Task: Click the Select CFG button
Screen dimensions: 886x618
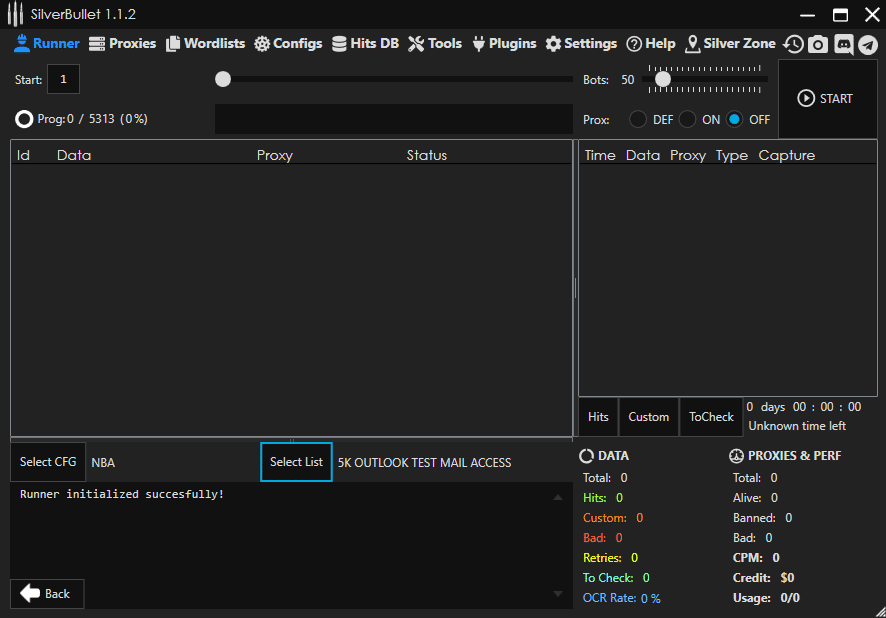Action: (x=48, y=462)
